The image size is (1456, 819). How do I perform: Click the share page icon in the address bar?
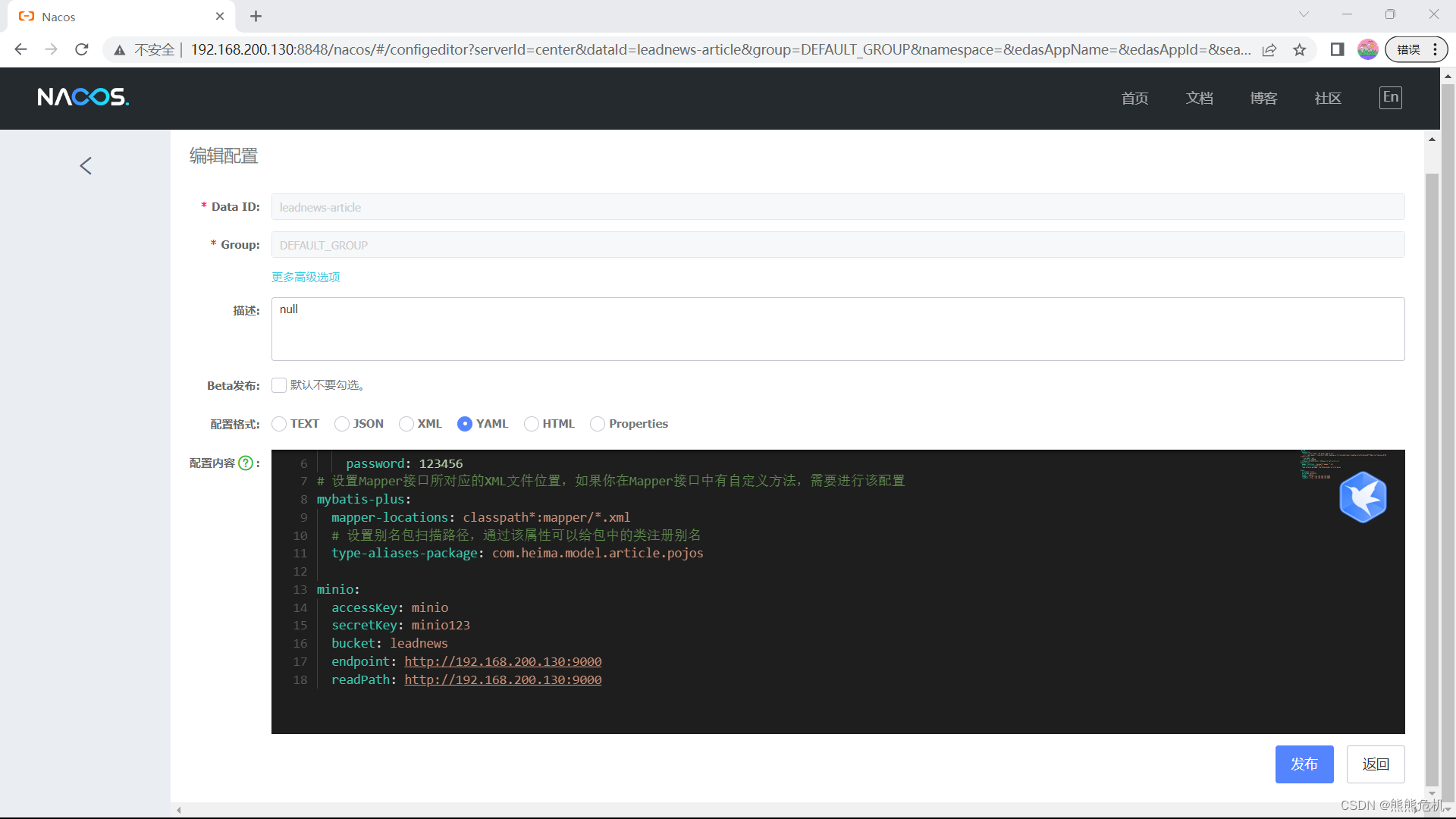1269,50
